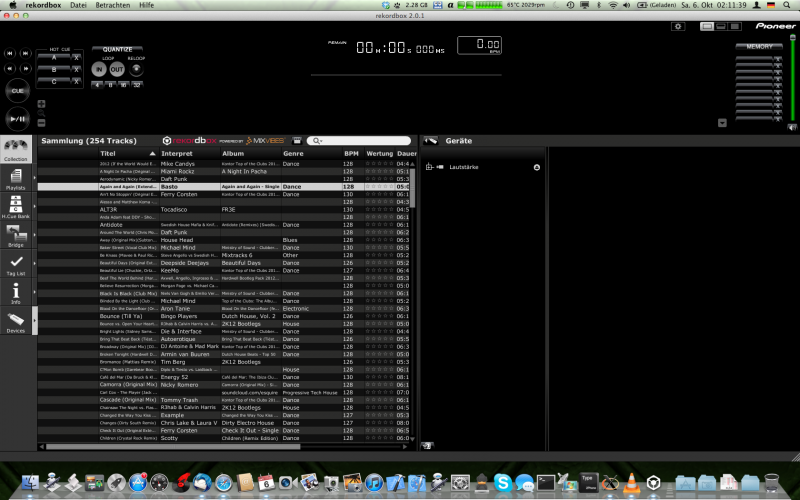
Task: Open the Info sidebar panel
Action: 16,293
